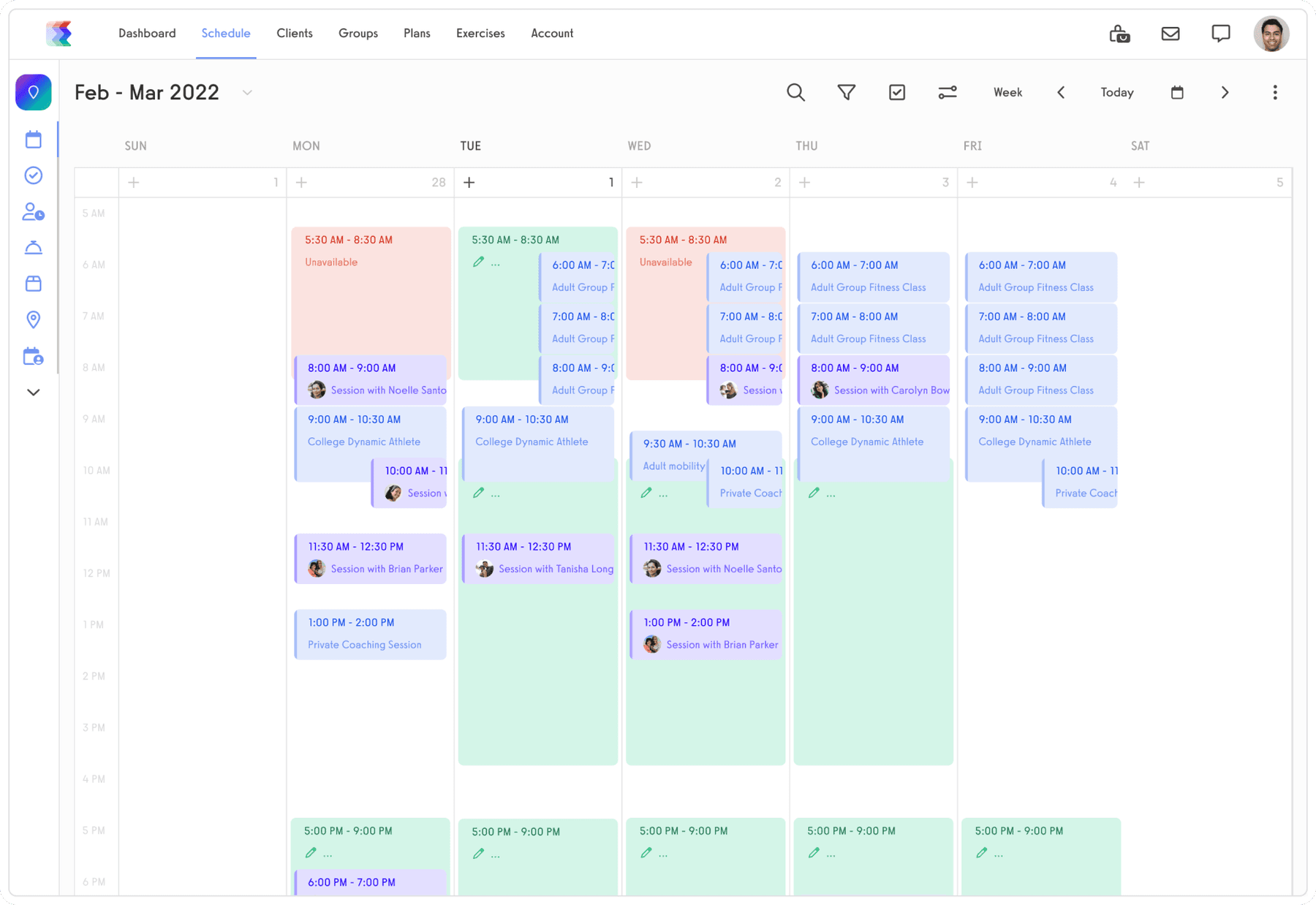Open the date picker calendar icon
Image resolution: width=1316 pixels, height=905 pixels.
click(x=1176, y=93)
